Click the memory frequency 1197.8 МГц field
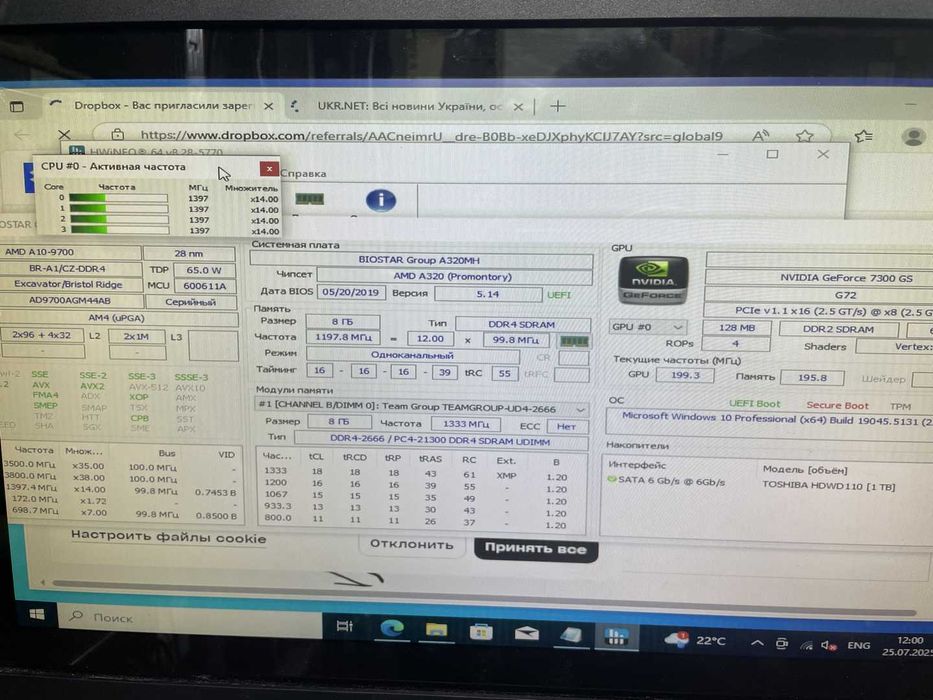The width and height of the screenshot is (933, 700). point(343,338)
